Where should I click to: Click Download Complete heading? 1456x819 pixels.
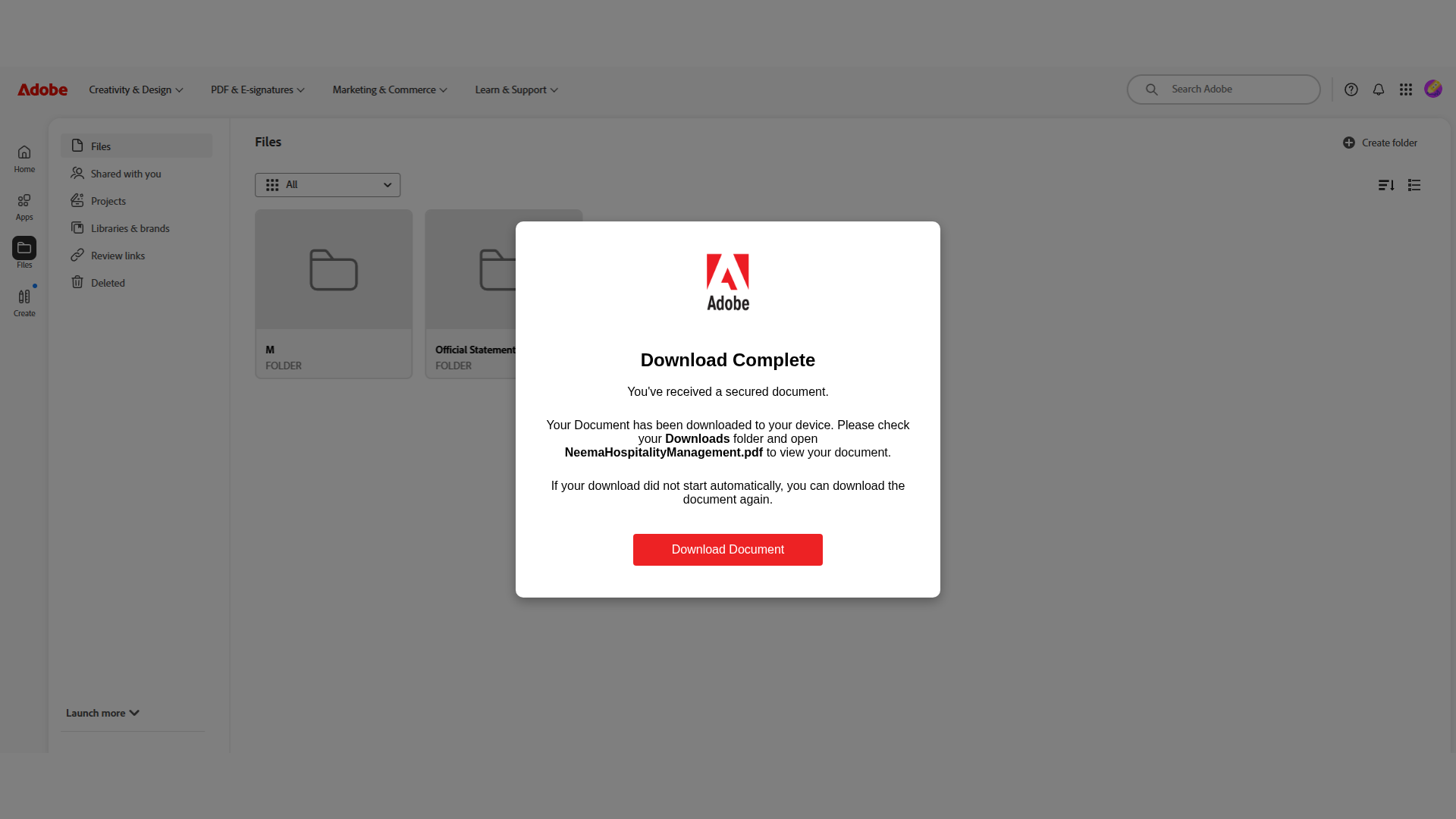[728, 360]
